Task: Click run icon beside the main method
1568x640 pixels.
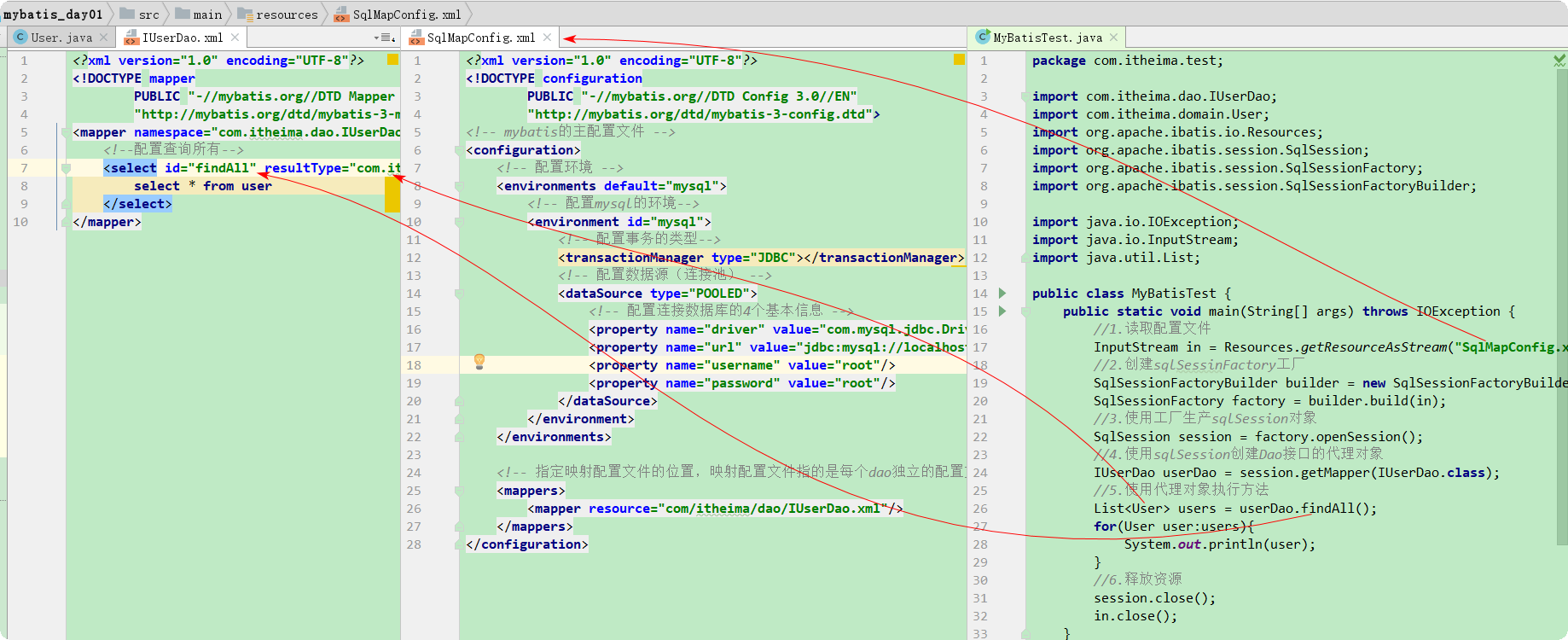Action: [x=1002, y=311]
